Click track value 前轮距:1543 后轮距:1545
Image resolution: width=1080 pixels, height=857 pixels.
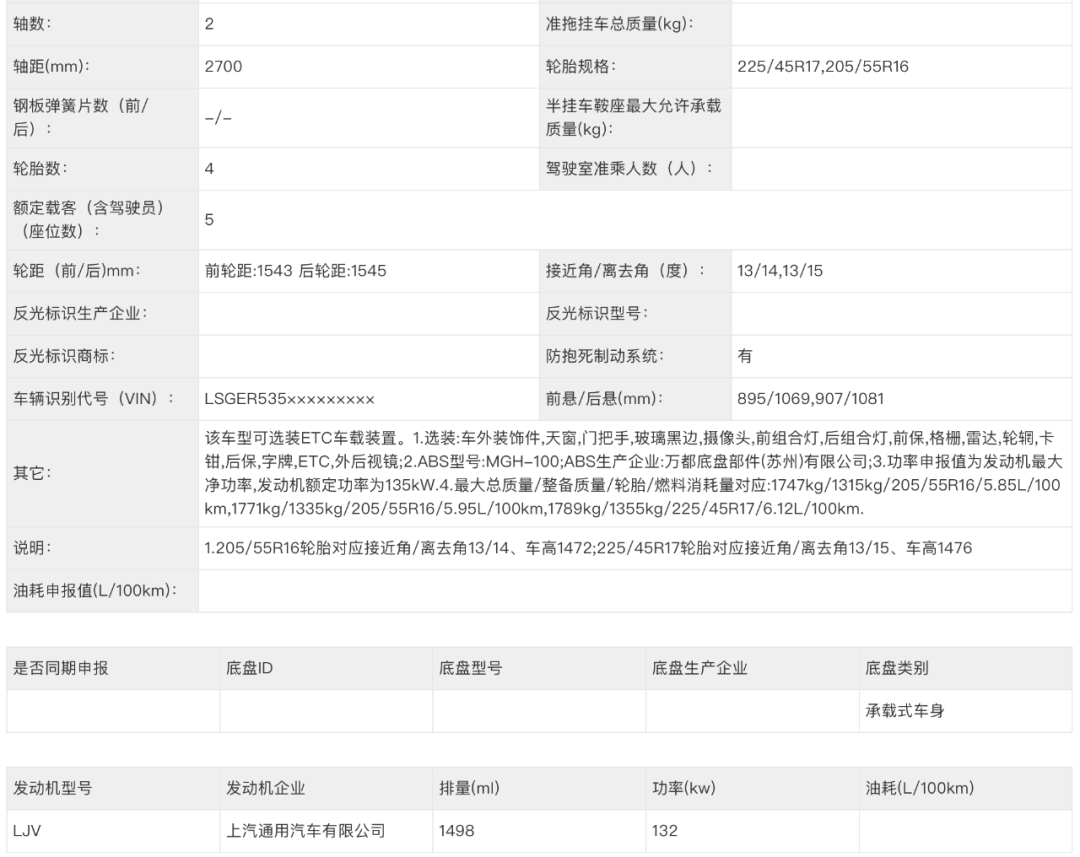[295, 271]
